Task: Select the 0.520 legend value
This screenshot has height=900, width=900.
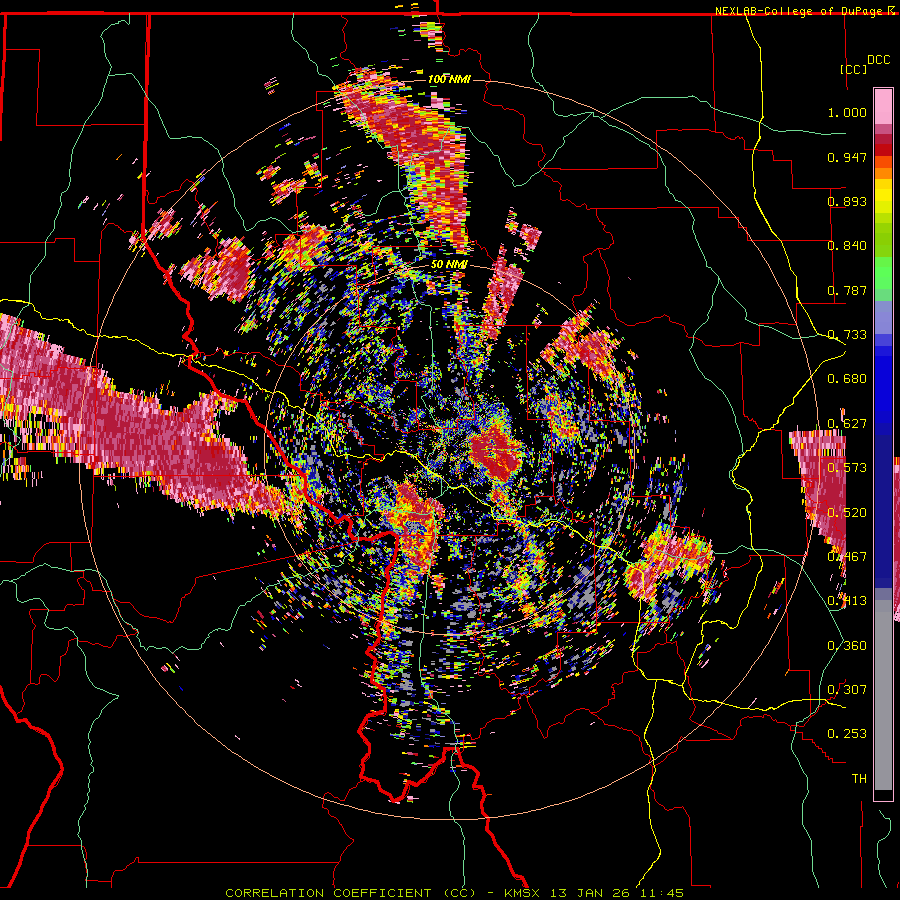Action: [x=847, y=513]
